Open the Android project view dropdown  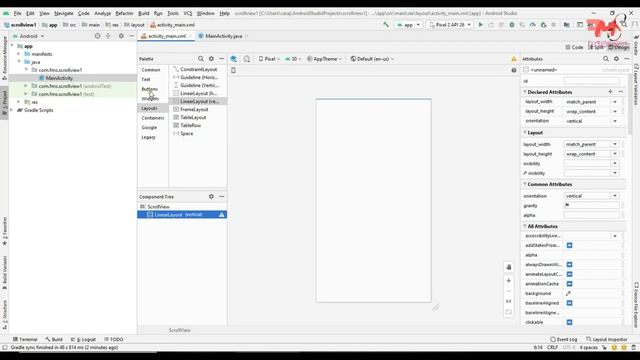click(29, 36)
